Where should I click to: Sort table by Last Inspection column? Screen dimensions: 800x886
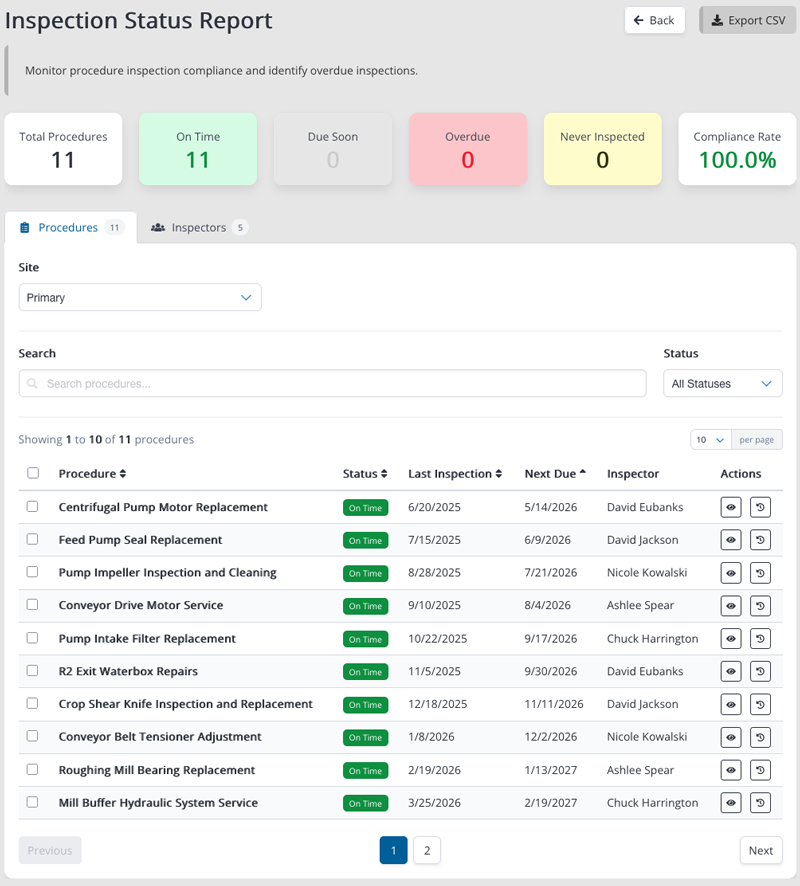(x=455, y=474)
